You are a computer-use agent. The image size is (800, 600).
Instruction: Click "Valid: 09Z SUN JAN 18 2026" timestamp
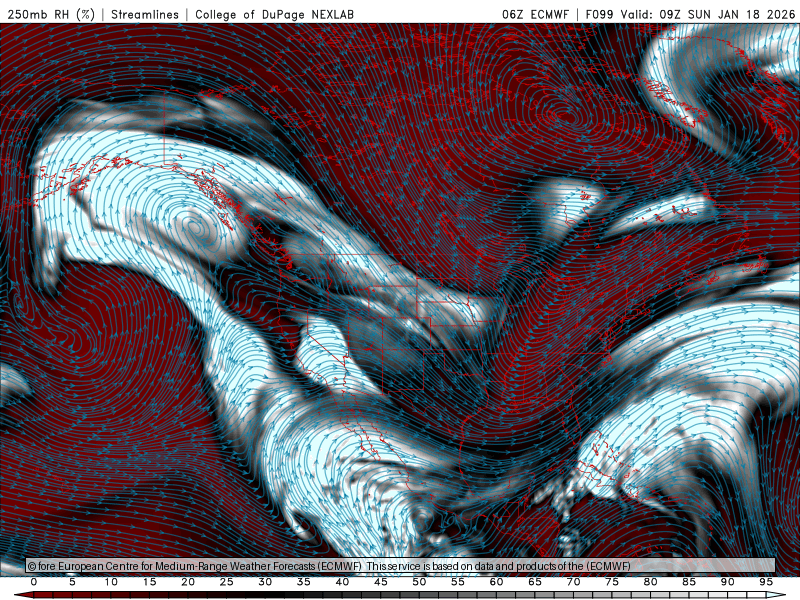(708, 14)
